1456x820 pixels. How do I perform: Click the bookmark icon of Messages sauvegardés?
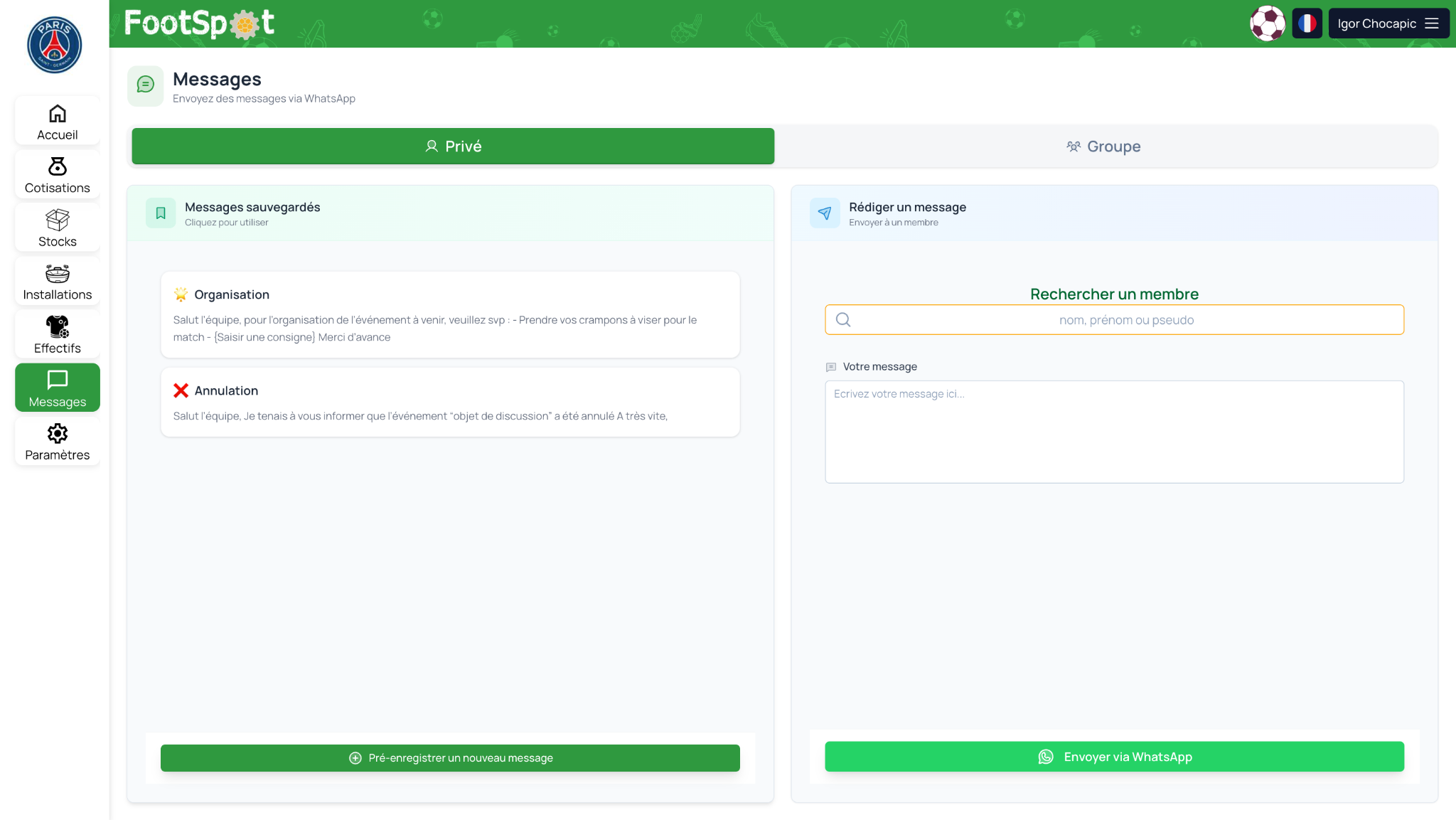[161, 213]
